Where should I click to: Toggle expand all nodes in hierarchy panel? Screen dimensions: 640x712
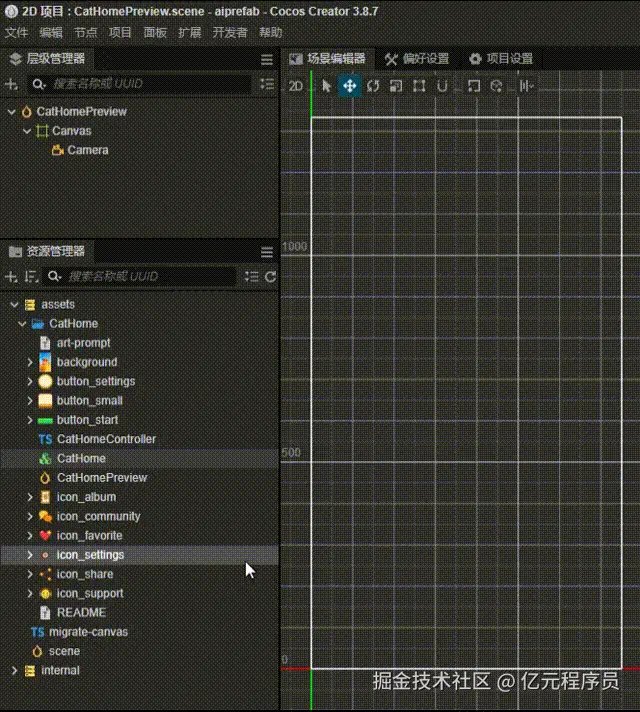pos(267,84)
